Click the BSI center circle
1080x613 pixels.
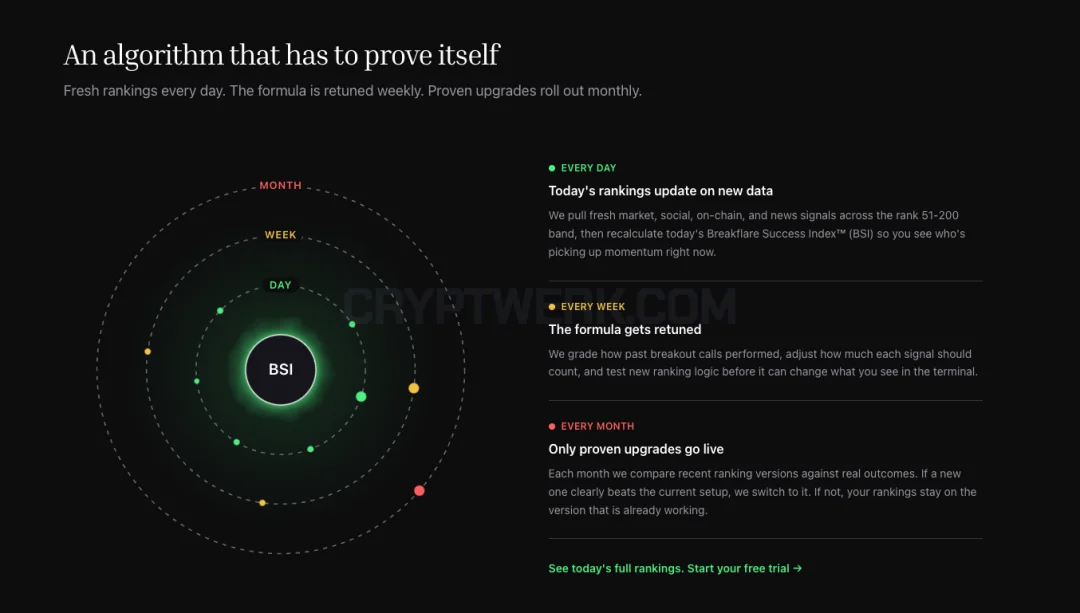click(x=280, y=370)
